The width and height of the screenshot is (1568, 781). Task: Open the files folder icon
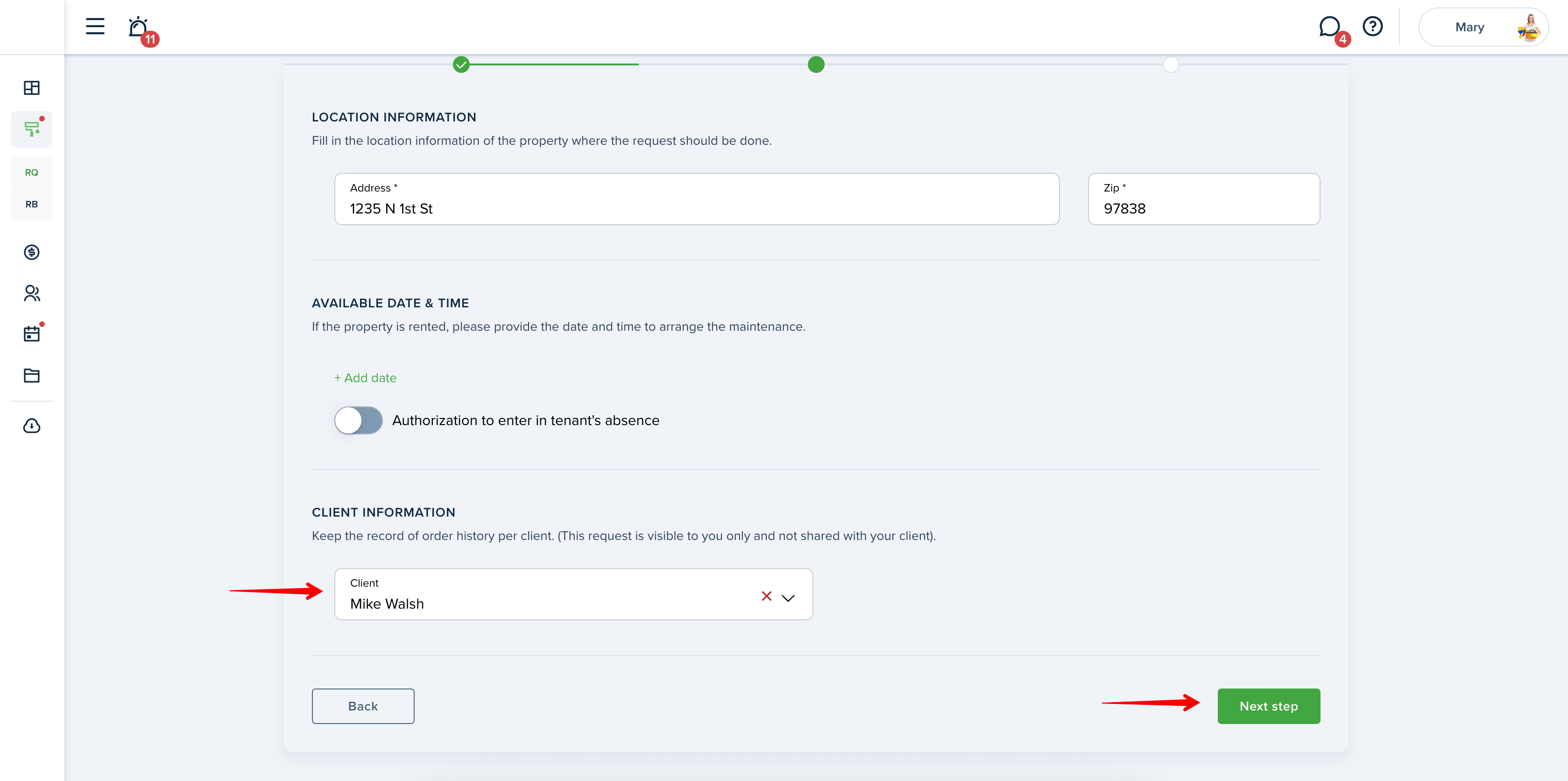click(32, 376)
